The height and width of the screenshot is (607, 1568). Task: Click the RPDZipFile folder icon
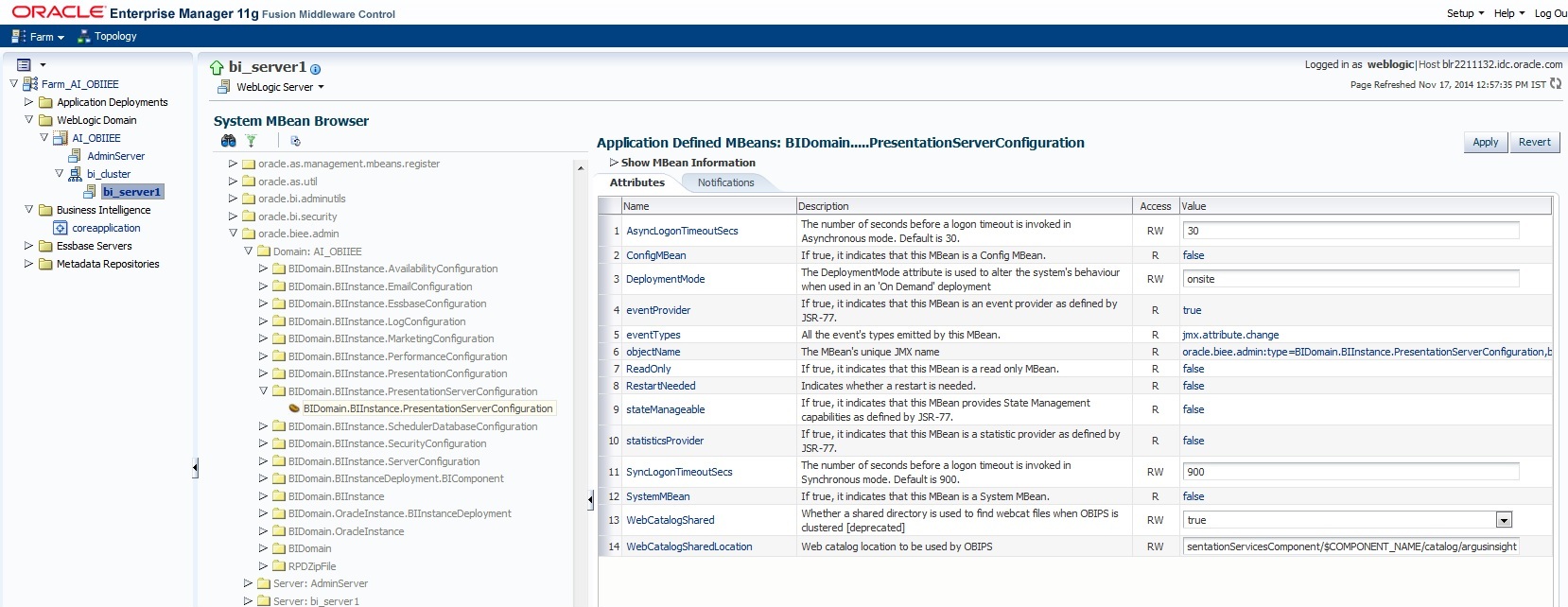(279, 566)
